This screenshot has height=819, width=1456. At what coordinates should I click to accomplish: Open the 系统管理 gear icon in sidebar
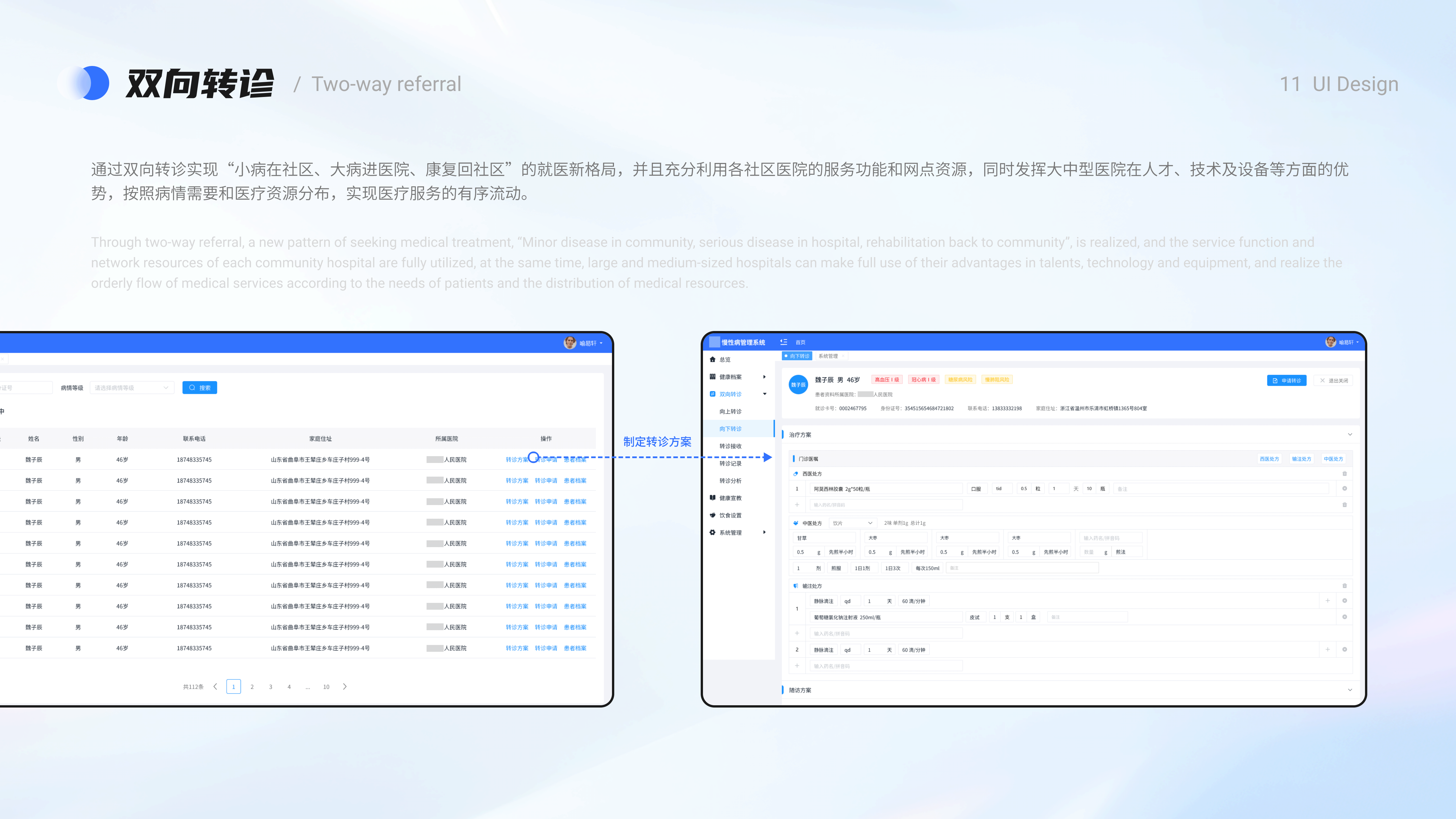coord(712,532)
